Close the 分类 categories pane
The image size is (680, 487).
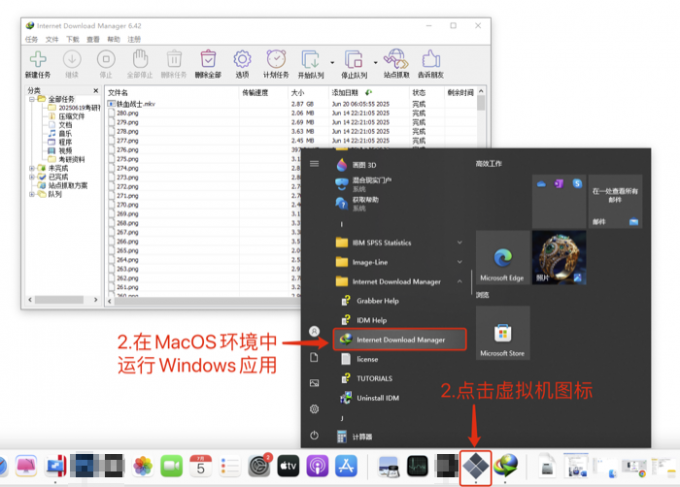point(96,91)
